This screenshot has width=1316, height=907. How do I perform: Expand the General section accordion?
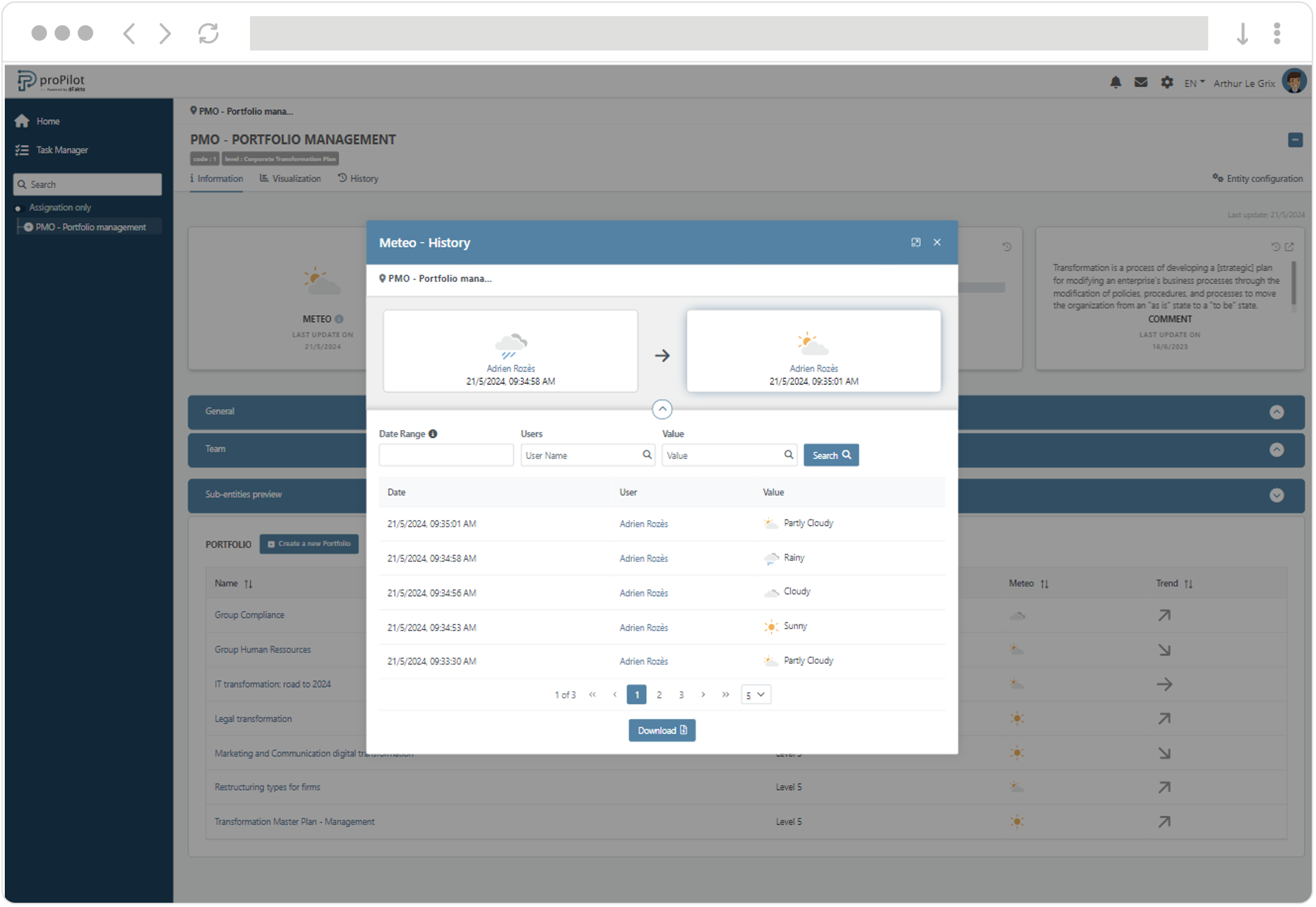[x=1278, y=410]
